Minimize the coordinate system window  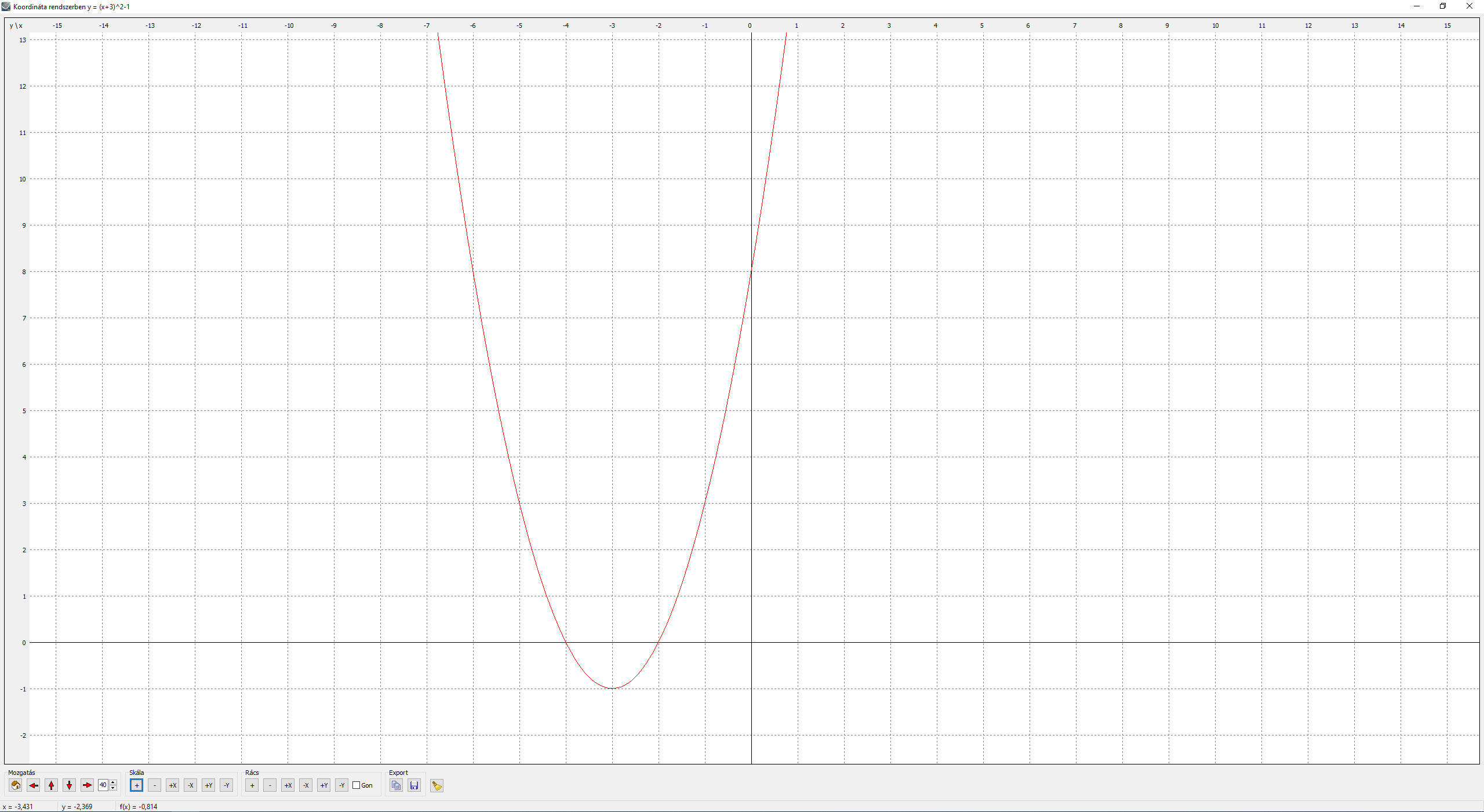tap(1417, 6)
